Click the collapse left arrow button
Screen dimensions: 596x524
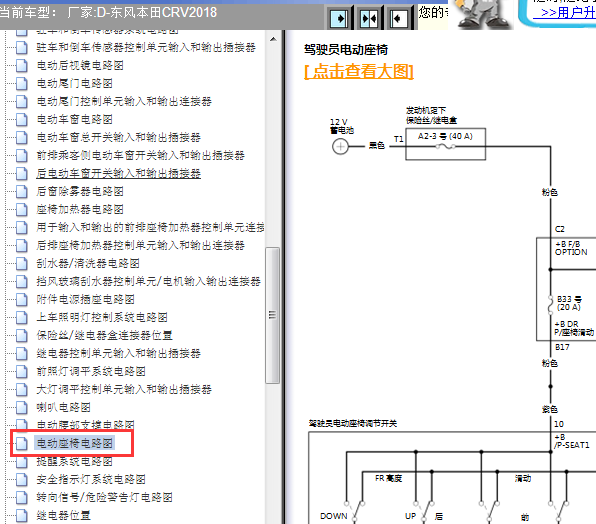pyautogui.click(x=398, y=19)
